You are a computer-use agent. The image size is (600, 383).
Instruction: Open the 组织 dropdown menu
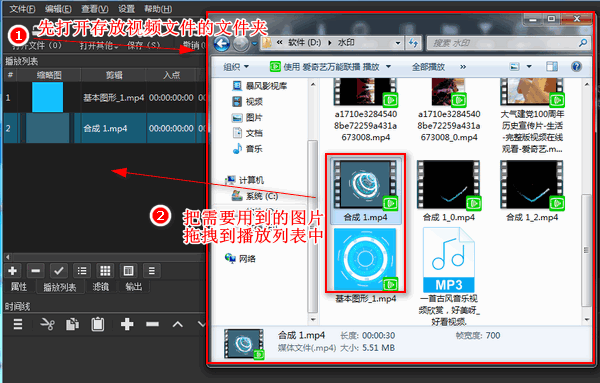[236, 67]
